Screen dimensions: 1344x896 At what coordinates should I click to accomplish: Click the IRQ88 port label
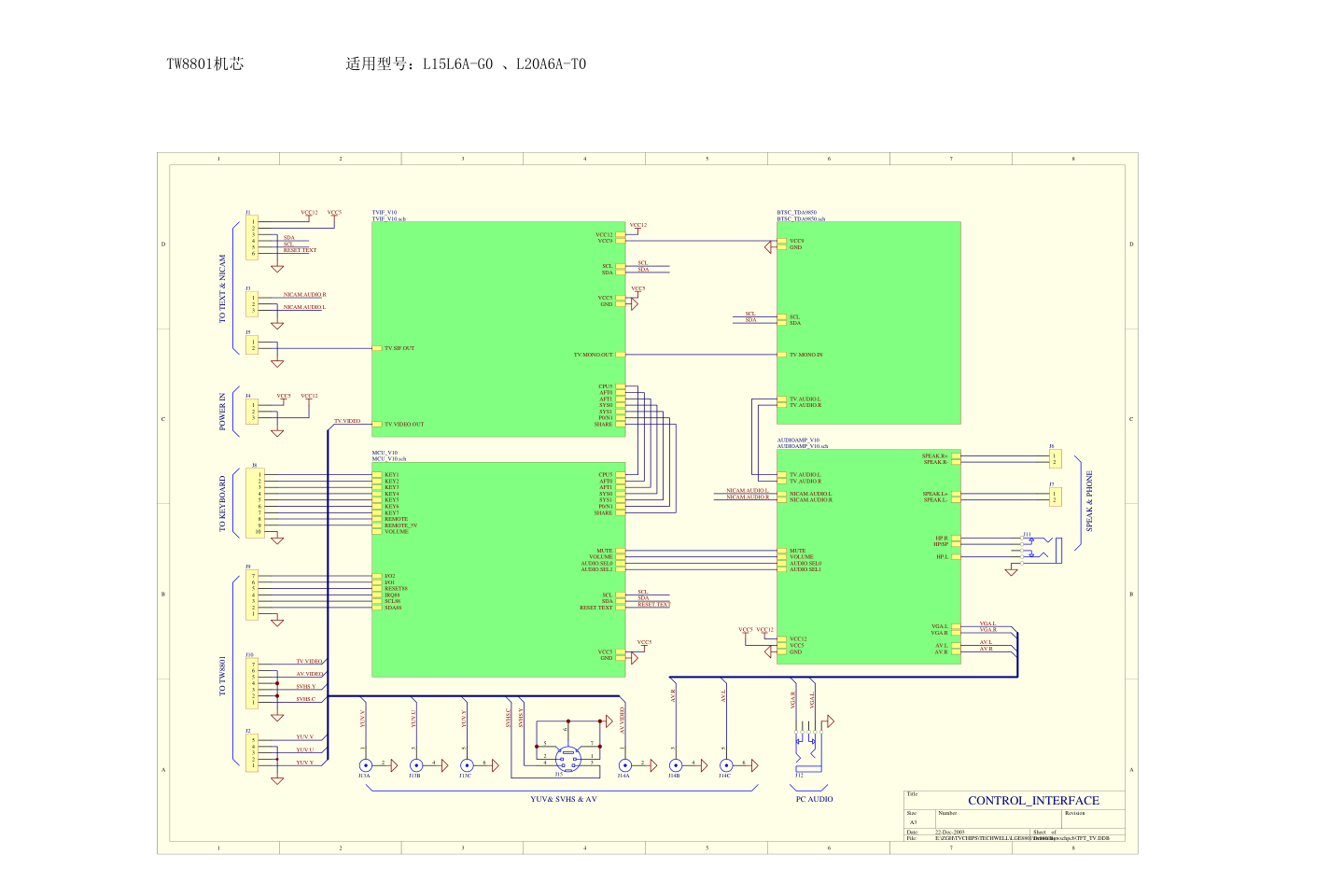(392, 595)
